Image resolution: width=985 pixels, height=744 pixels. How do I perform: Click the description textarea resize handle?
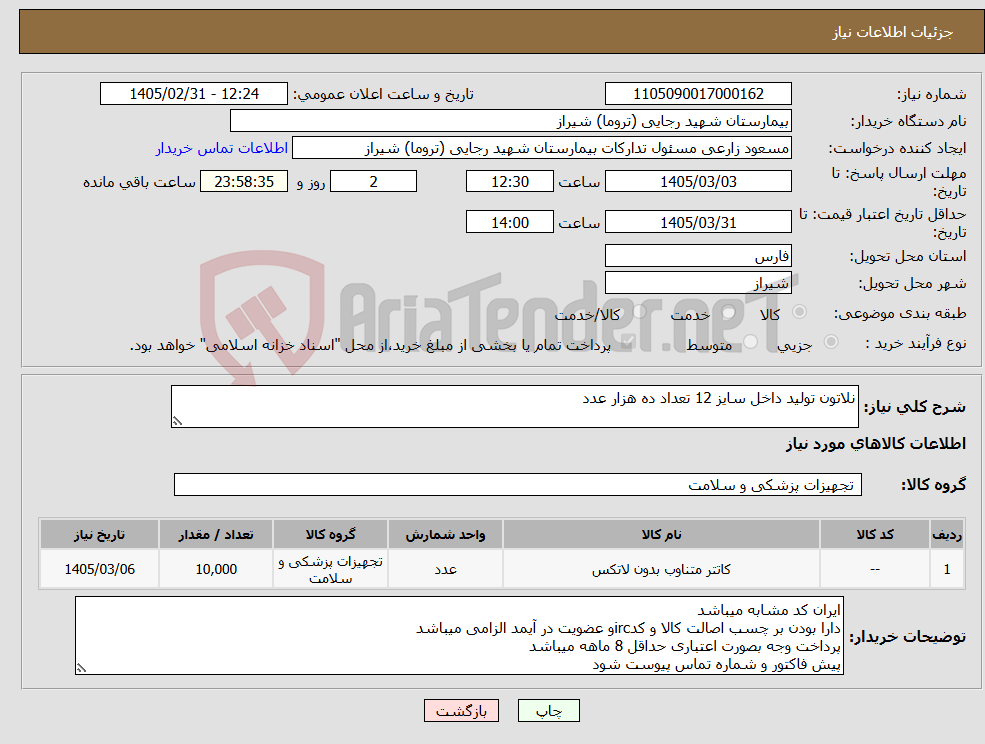pos(177,422)
